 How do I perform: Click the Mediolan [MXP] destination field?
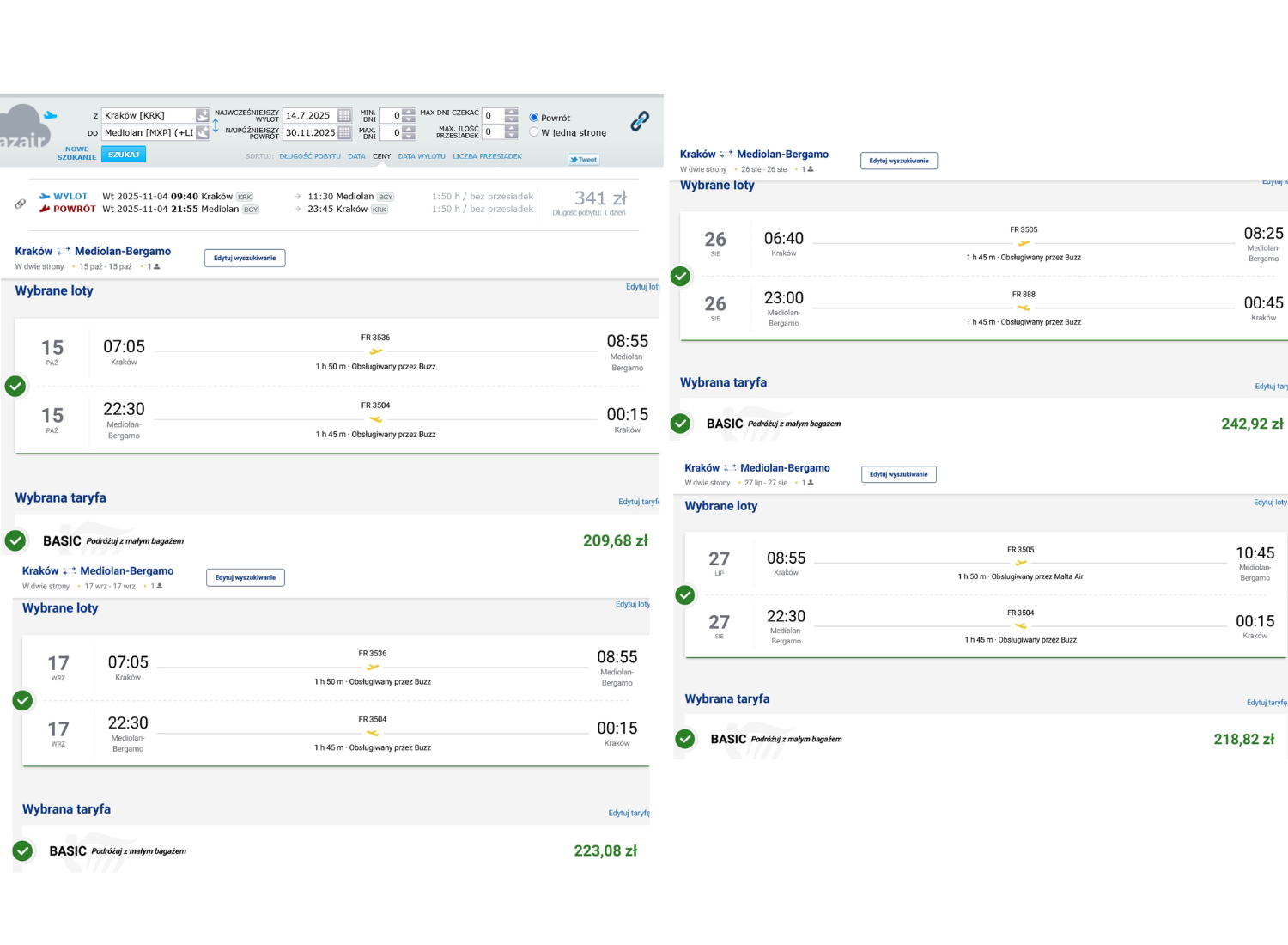click(x=149, y=132)
